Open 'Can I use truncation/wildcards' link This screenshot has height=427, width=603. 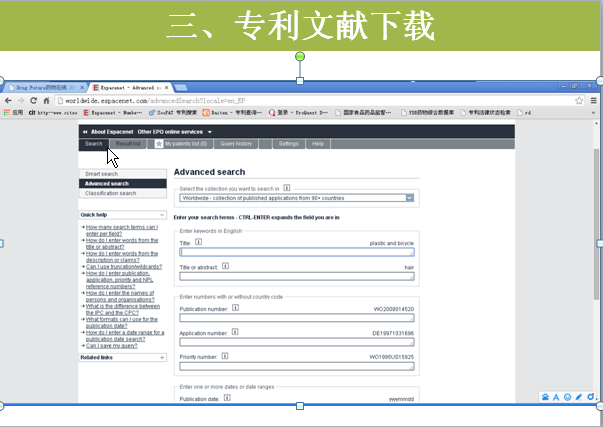[124, 267]
